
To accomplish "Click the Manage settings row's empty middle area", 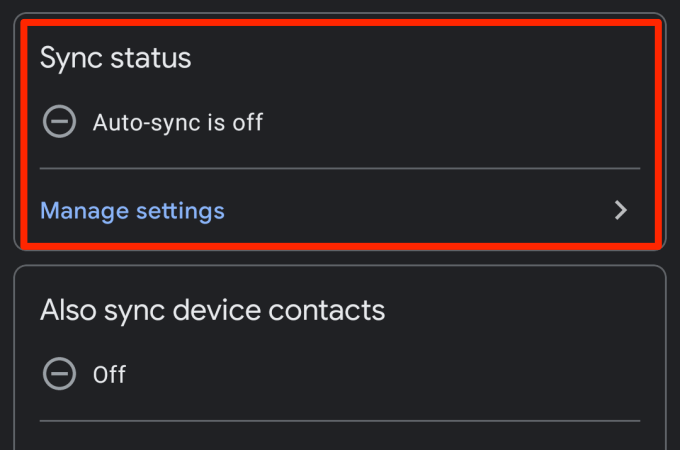I will 416,211.
